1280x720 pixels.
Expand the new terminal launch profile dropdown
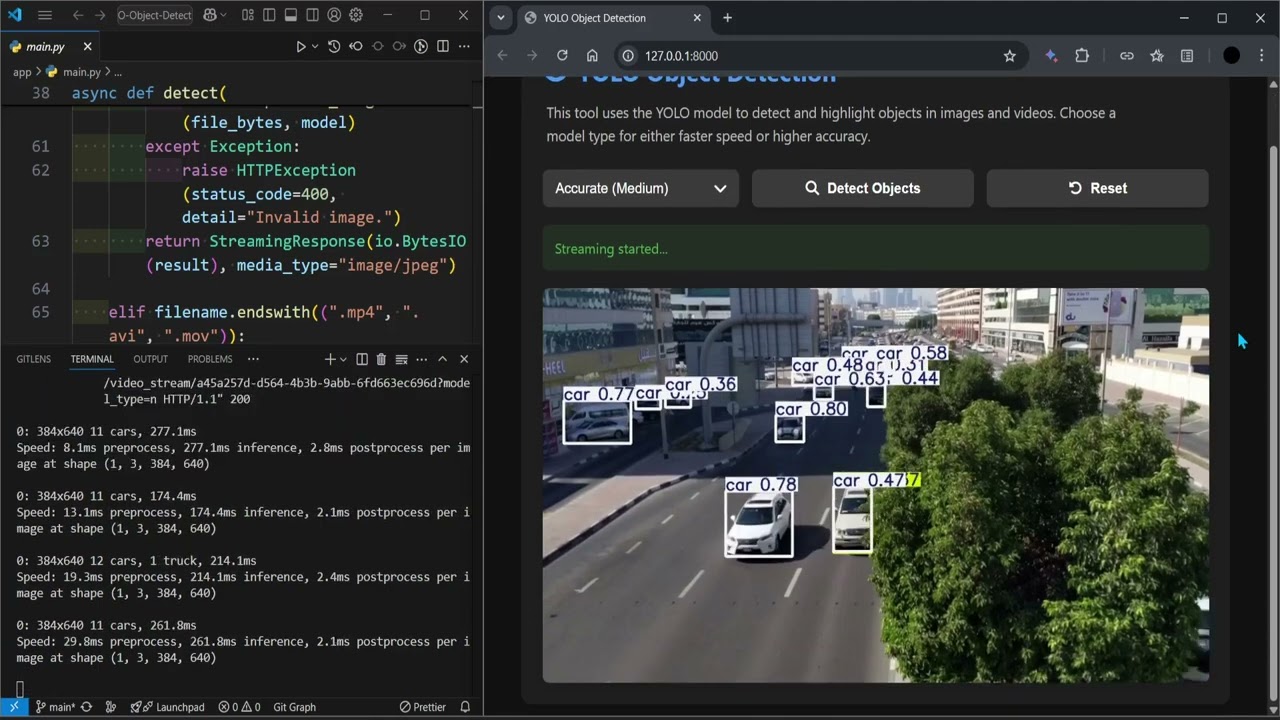pyautogui.click(x=343, y=359)
